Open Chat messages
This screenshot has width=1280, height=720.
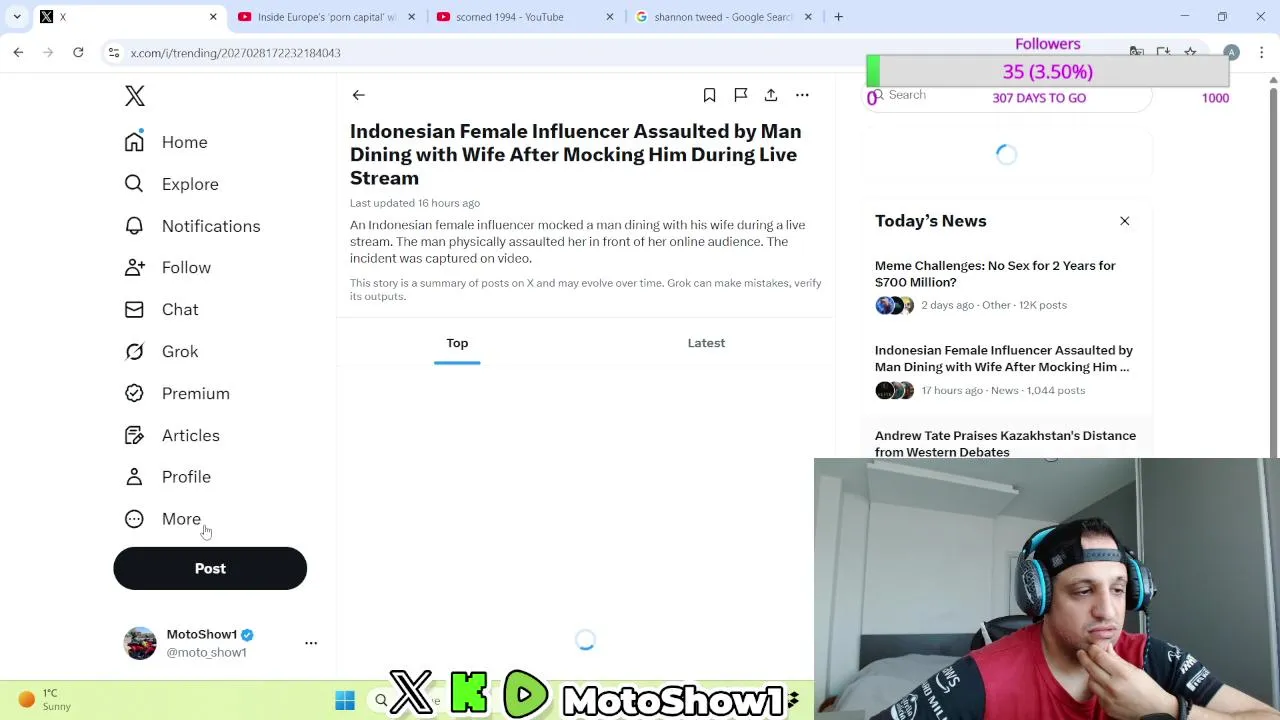pos(161,309)
